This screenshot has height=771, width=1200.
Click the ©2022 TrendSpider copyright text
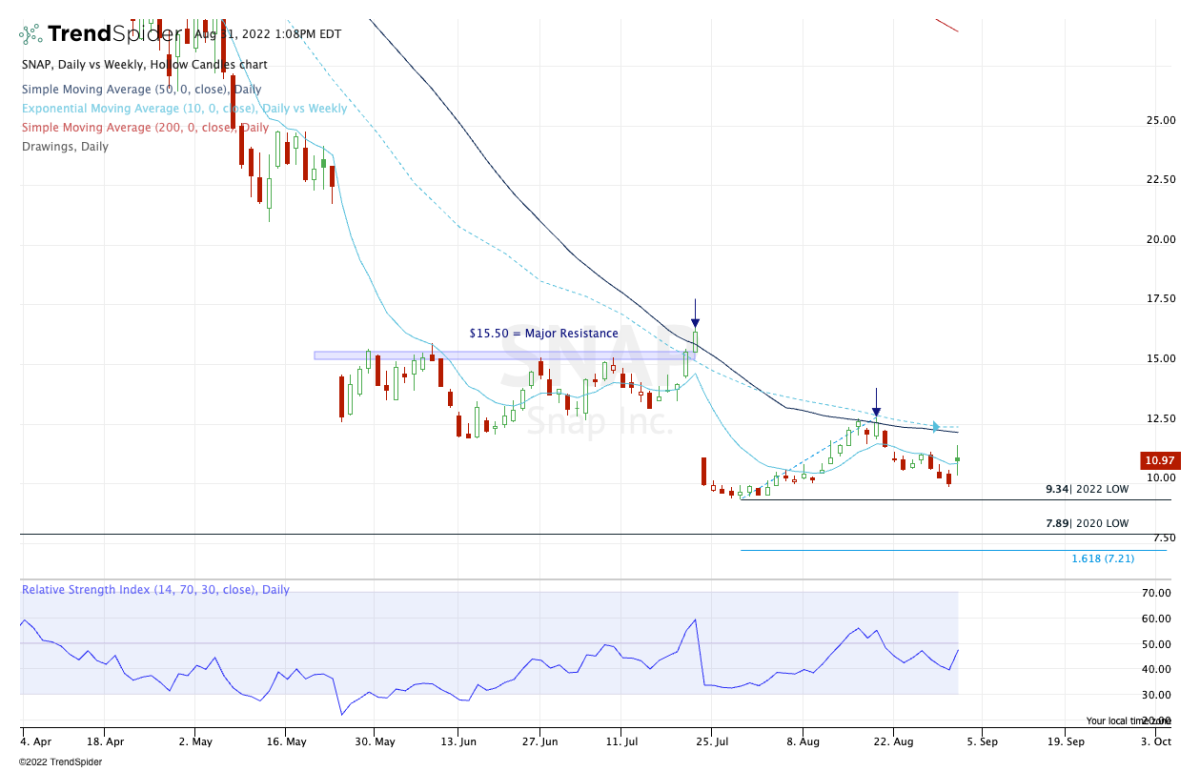(60, 762)
